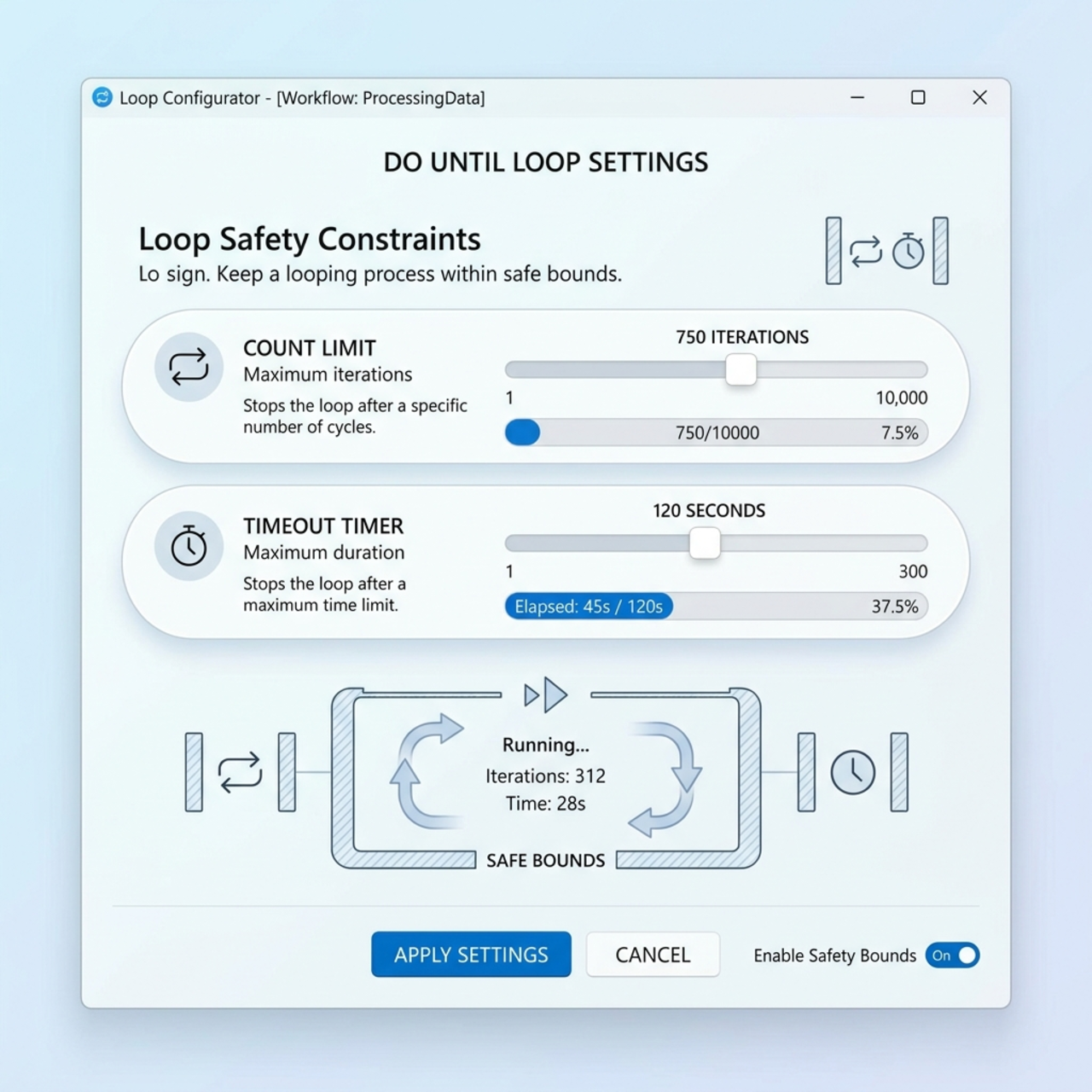Minimize the Loop Configurator window
This screenshot has width=1092, height=1092.
[857, 97]
